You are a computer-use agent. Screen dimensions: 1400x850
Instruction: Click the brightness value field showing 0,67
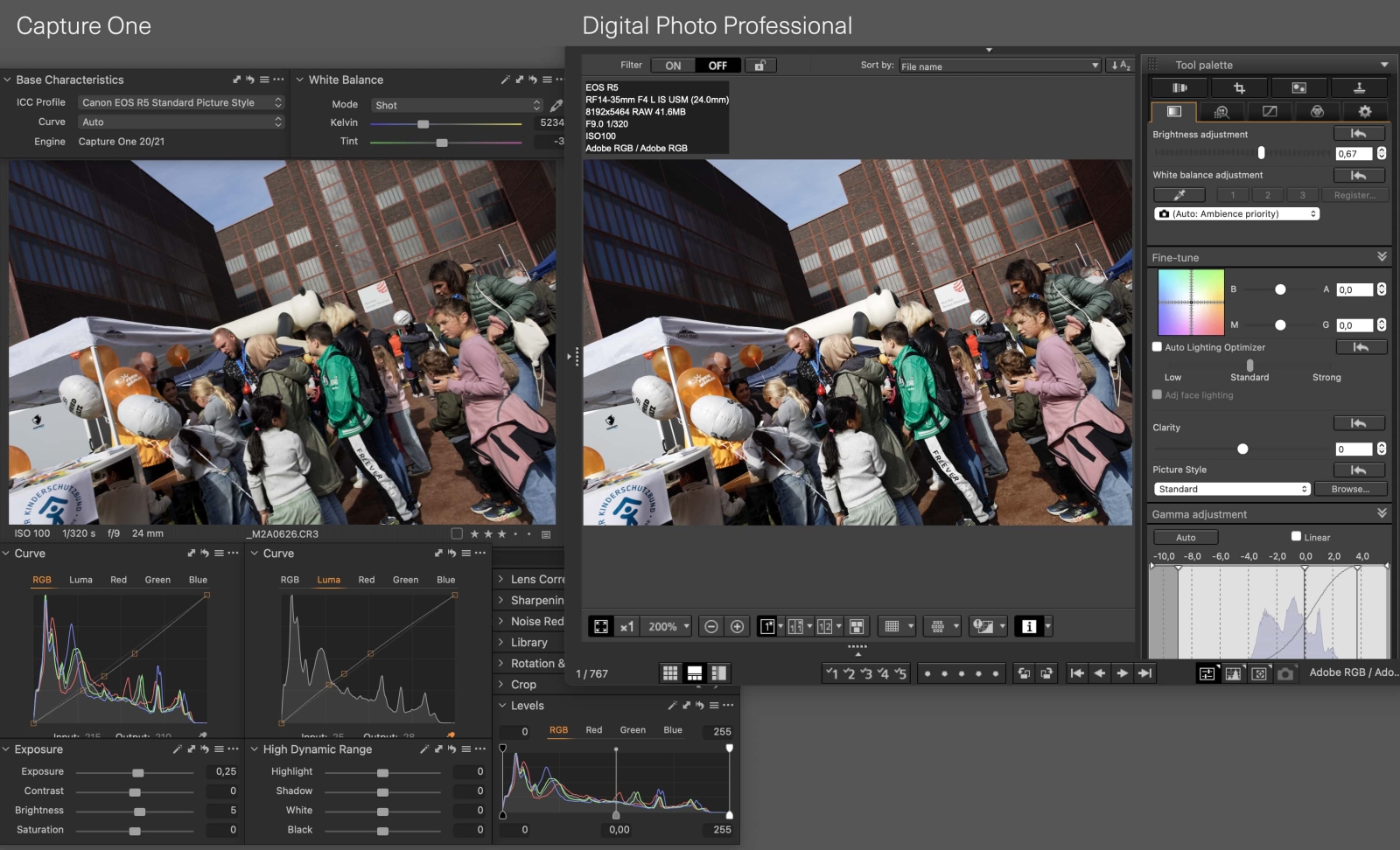[x=1354, y=153]
